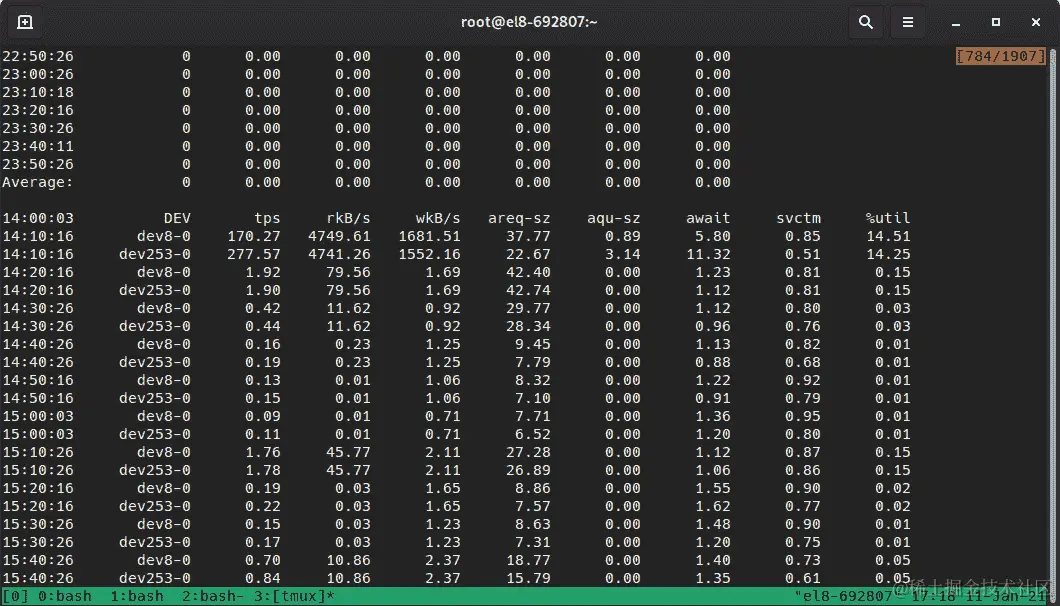
Task: Click the tps value 0.70
Action: (x=262, y=560)
